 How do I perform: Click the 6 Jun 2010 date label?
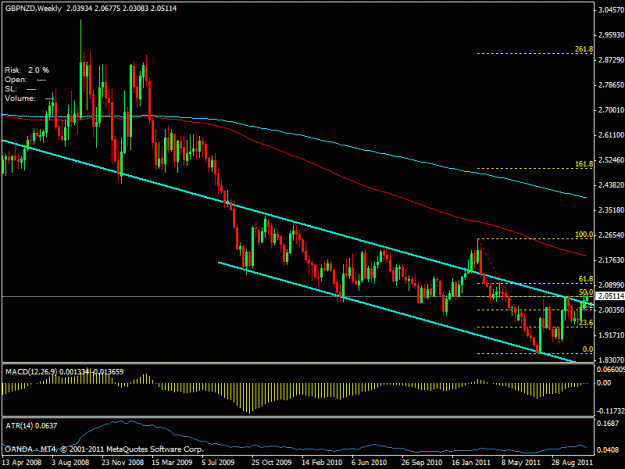[x=369, y=463]
